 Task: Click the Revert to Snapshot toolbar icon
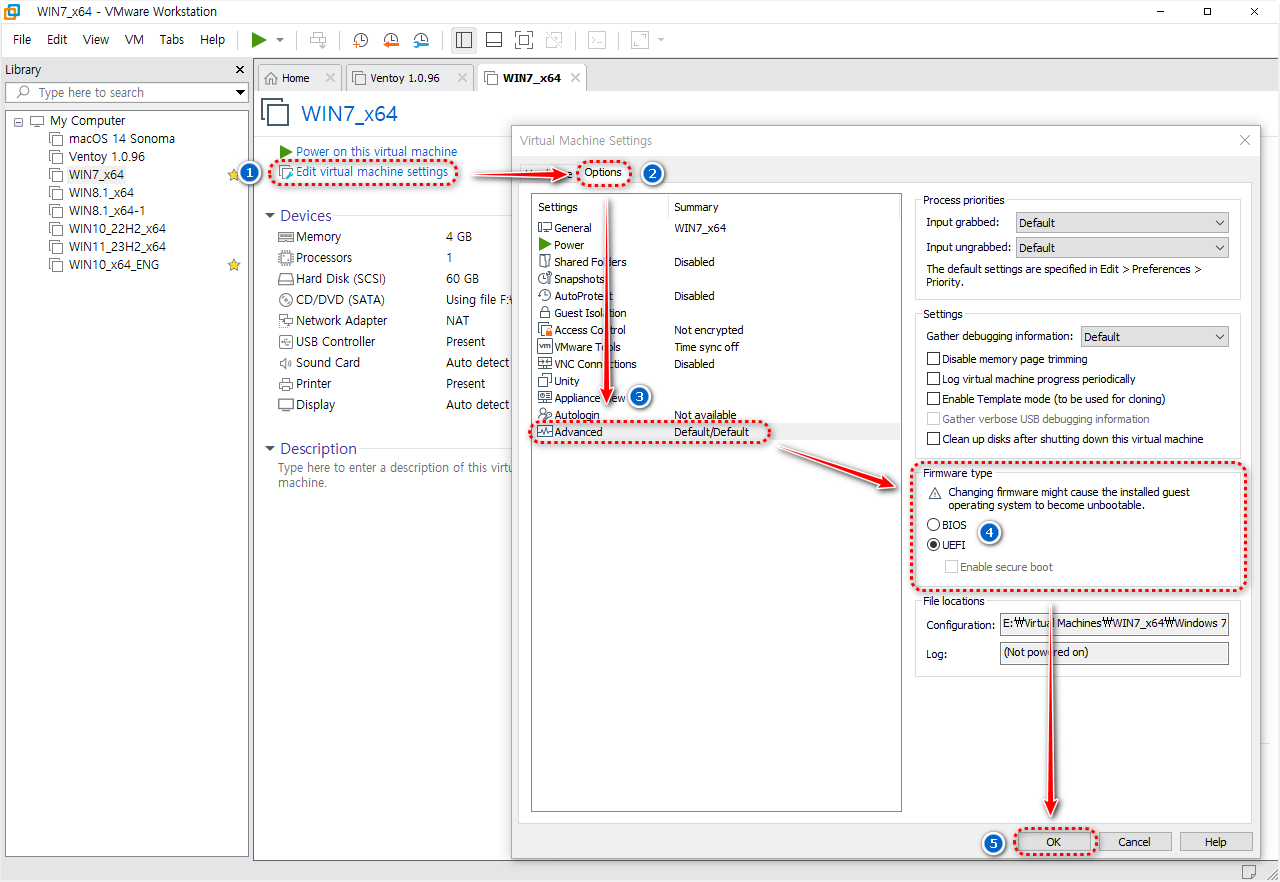(391, 40)
